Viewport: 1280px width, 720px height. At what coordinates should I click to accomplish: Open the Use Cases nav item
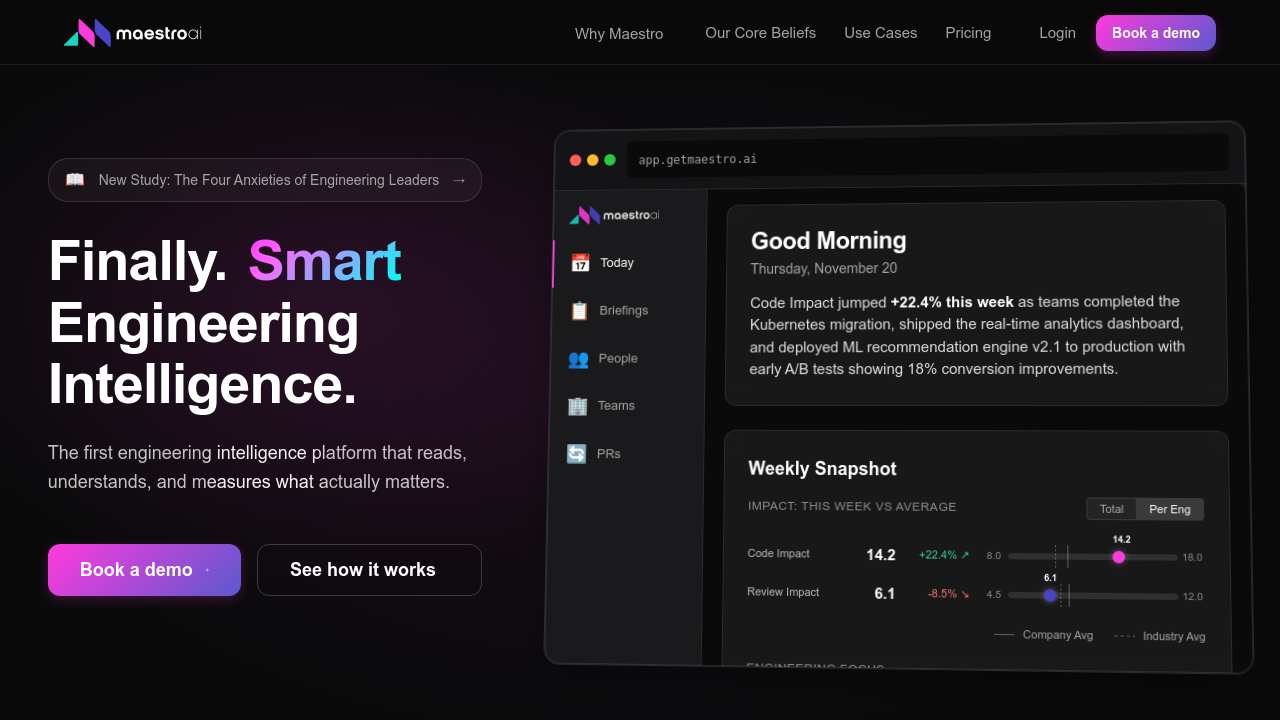click(x=880, y=33)
